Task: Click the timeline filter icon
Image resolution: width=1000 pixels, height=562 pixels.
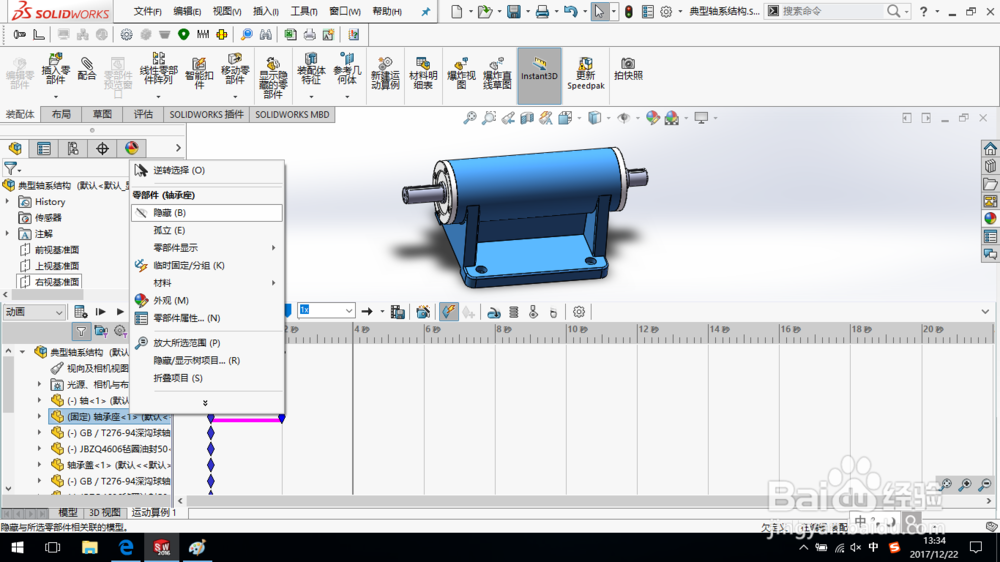Action: pyautogui.click(x=81, y=331)
